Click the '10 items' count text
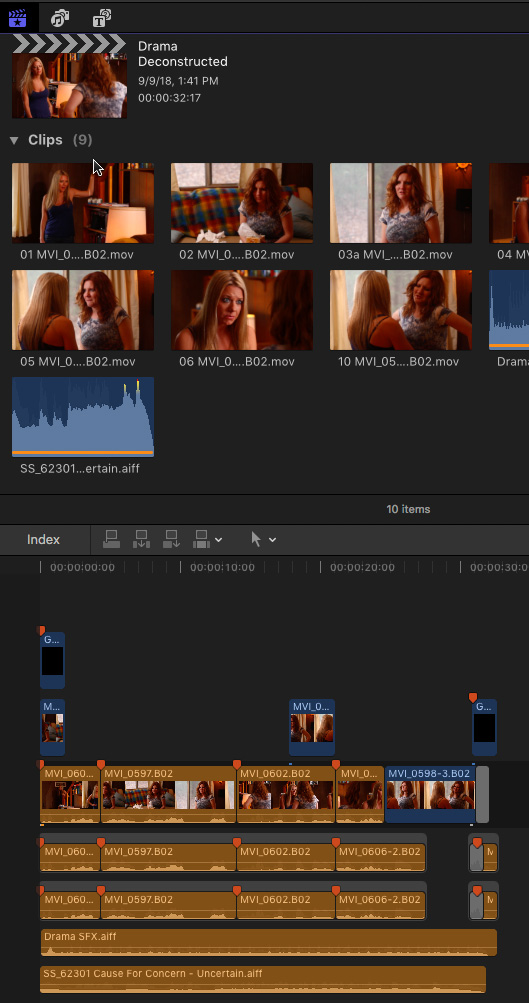Viewport: 529px width, 1003px height. tap(408, 509)
